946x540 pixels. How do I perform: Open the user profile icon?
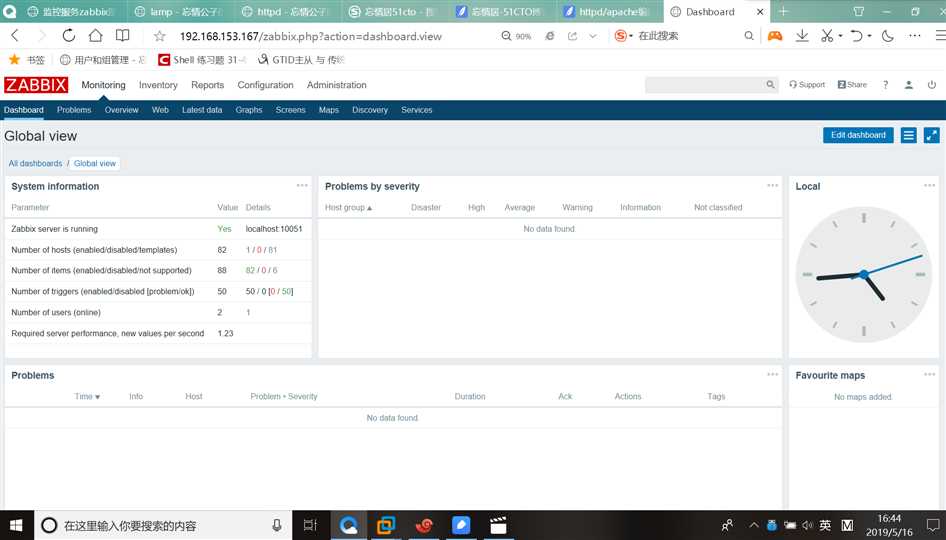tap(909, 85)
